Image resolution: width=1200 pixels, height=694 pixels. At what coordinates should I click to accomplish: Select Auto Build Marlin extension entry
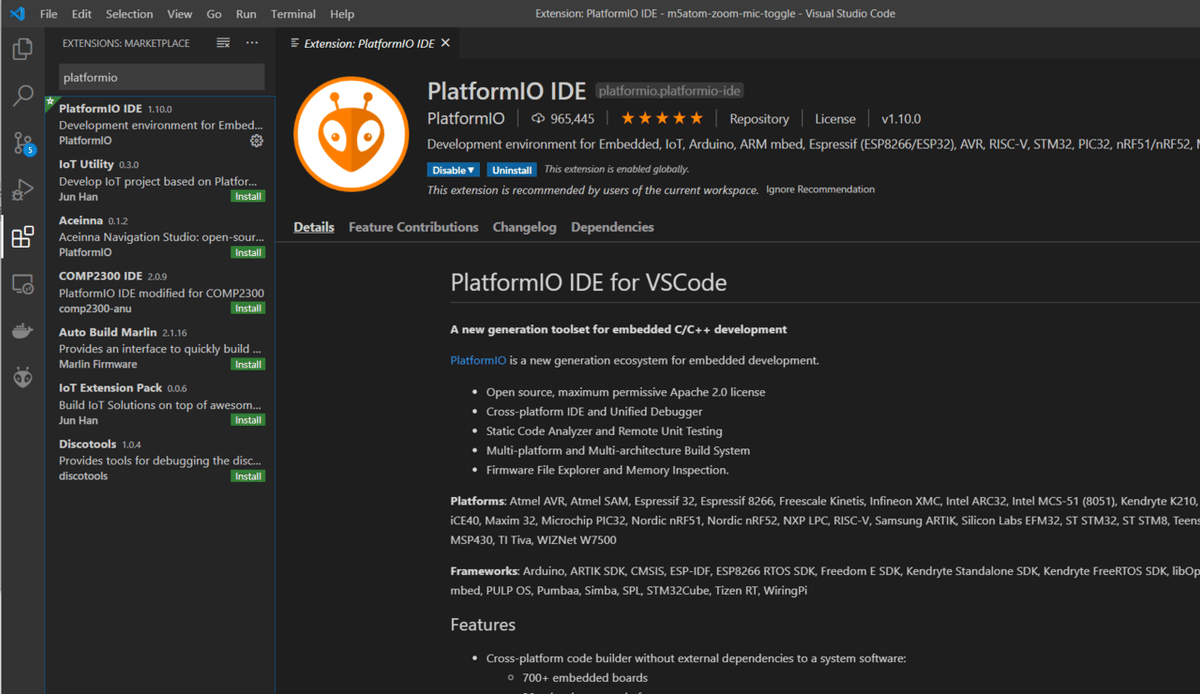160,348
